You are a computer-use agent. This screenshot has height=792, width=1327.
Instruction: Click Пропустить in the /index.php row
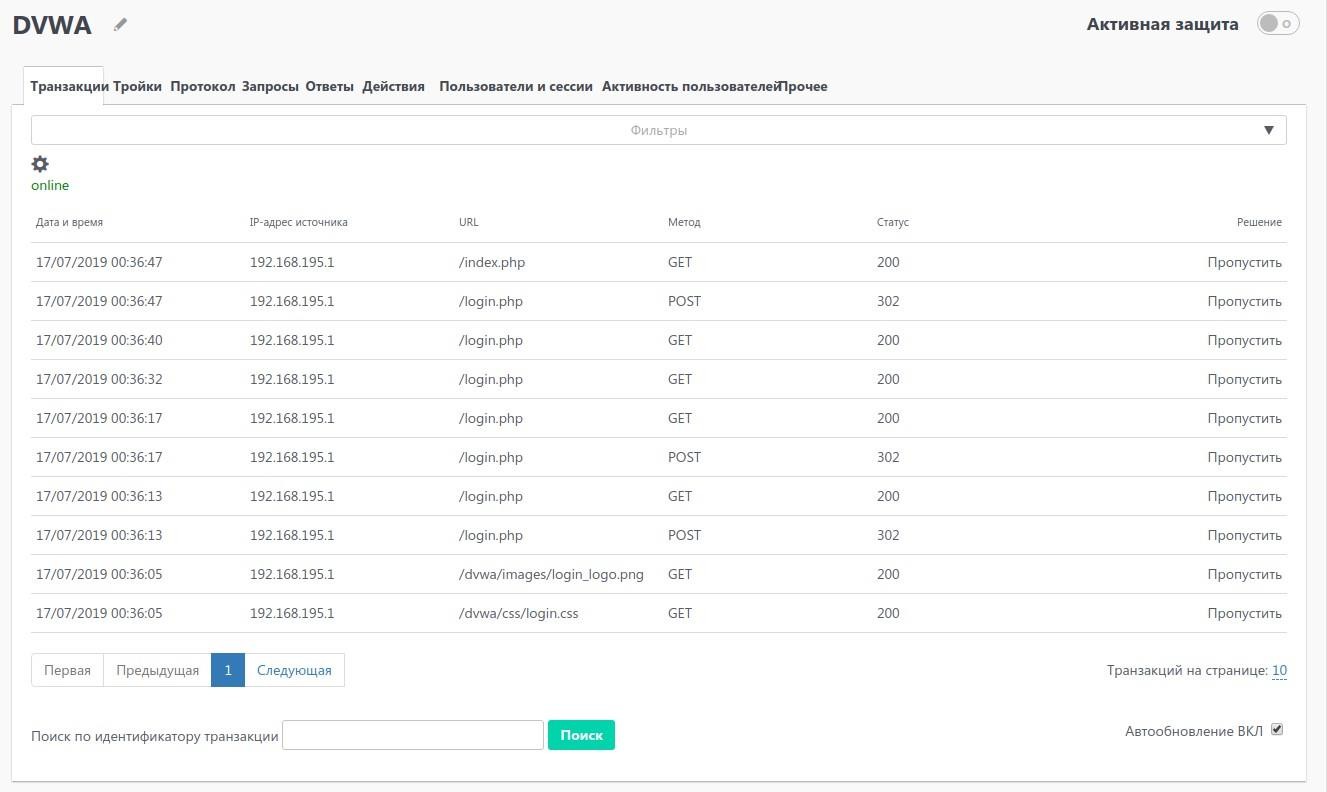click(1244, 262)
